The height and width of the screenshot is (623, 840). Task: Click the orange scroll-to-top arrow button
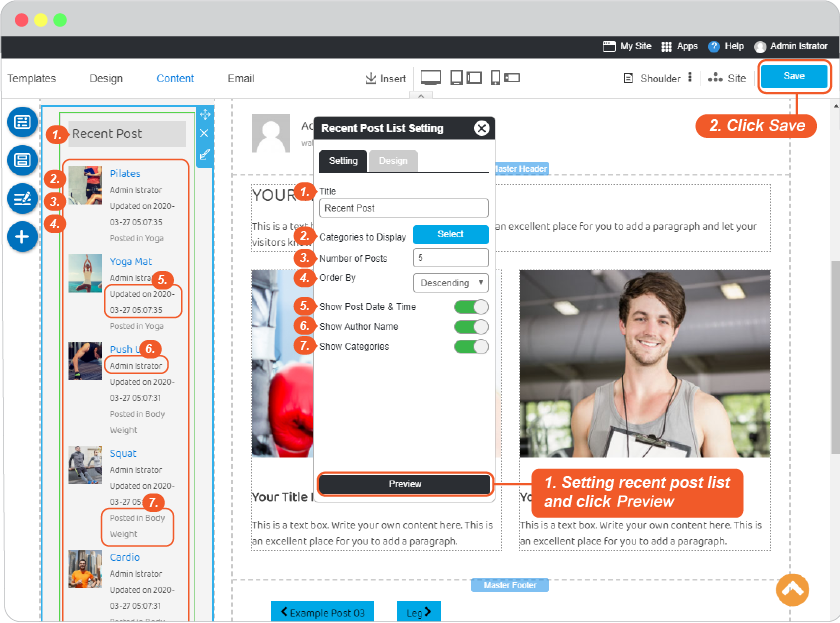792,590
